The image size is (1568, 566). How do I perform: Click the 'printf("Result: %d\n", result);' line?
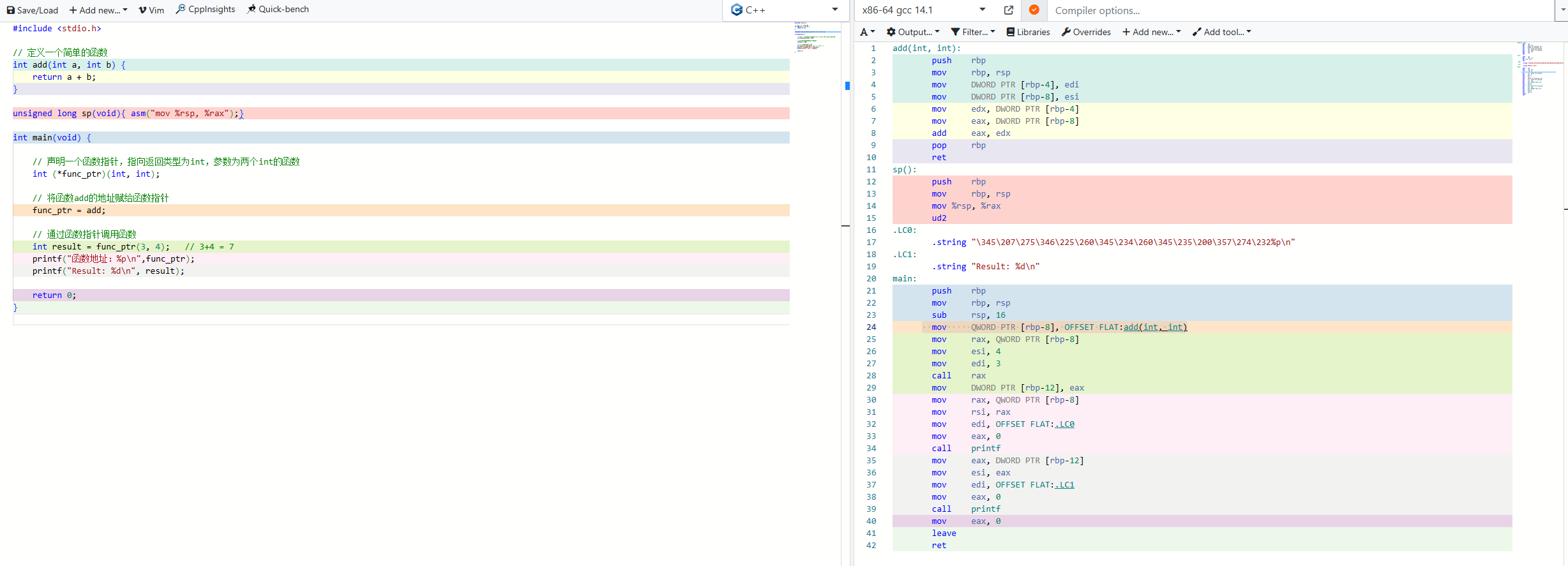[109, 271]
